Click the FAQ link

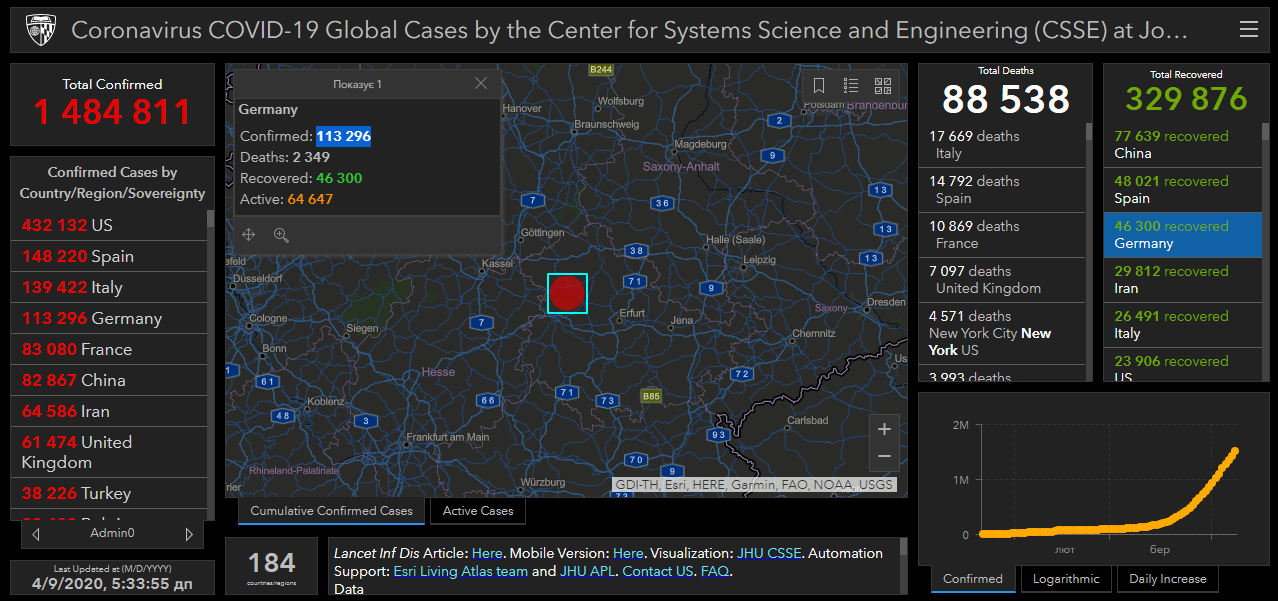[x=715, y=572]
